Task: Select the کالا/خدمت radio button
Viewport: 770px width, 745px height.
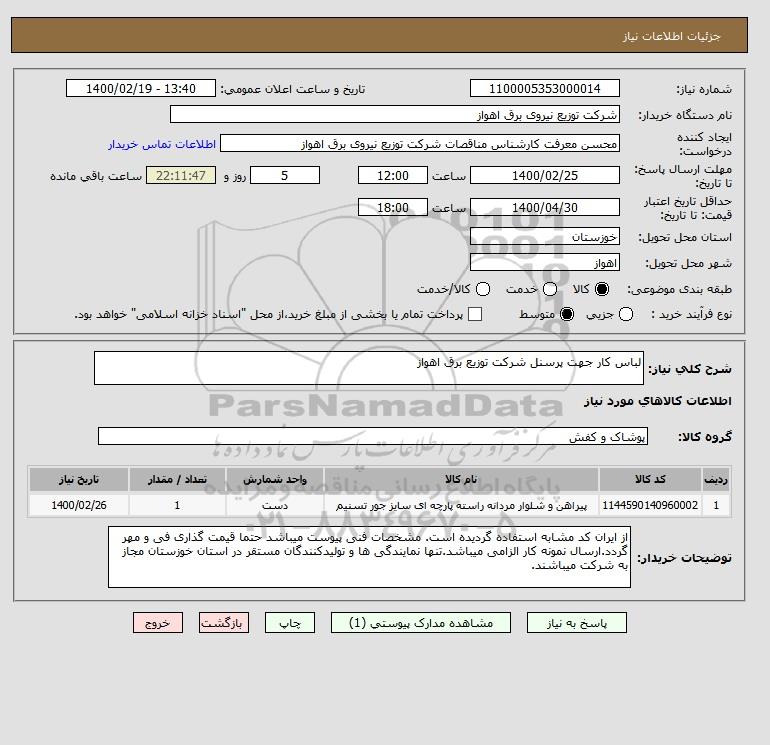Action: [483, 289]
